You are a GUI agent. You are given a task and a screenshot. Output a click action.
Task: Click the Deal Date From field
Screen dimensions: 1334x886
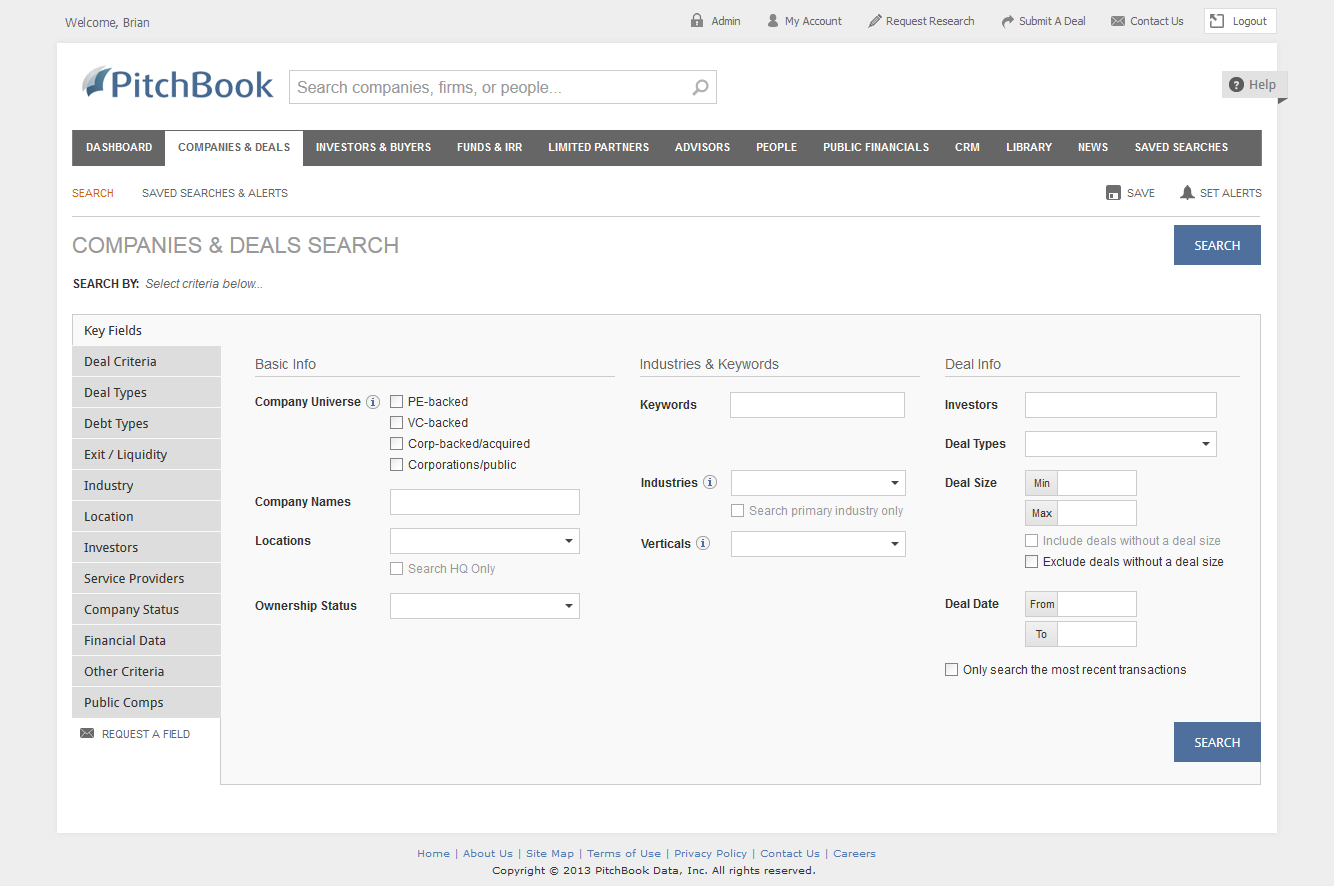coord(1097,604)
